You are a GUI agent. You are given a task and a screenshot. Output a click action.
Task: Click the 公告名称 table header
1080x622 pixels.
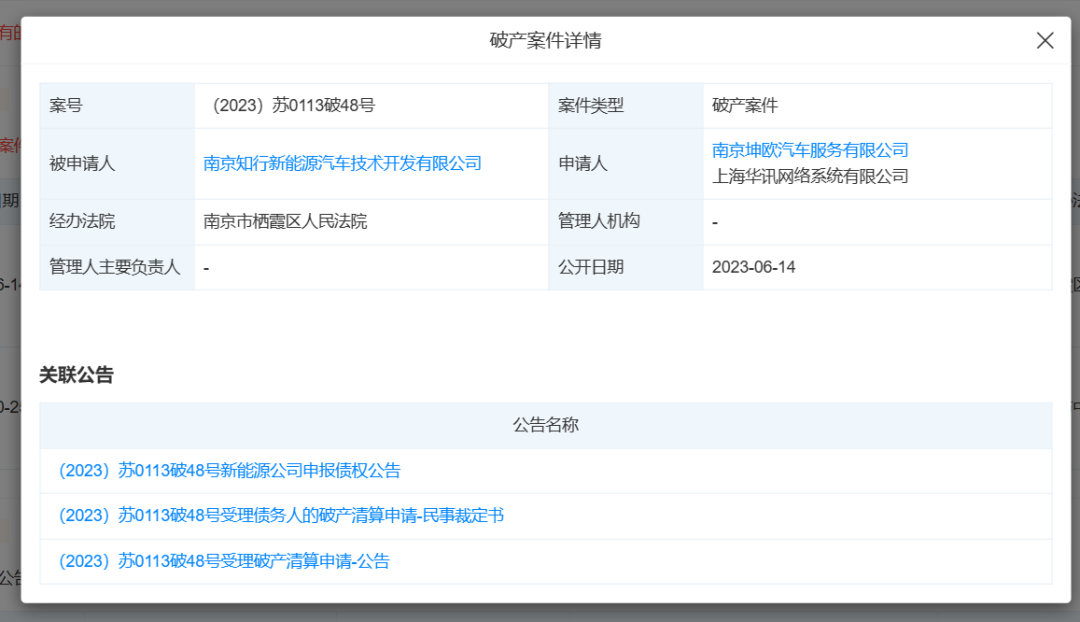coord(546,425)
